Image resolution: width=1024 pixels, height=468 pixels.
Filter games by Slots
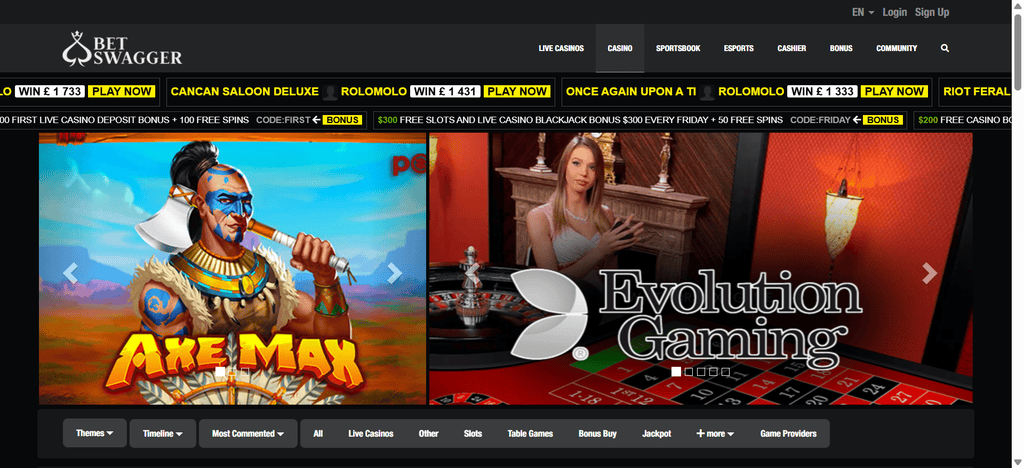coord(473,433)
